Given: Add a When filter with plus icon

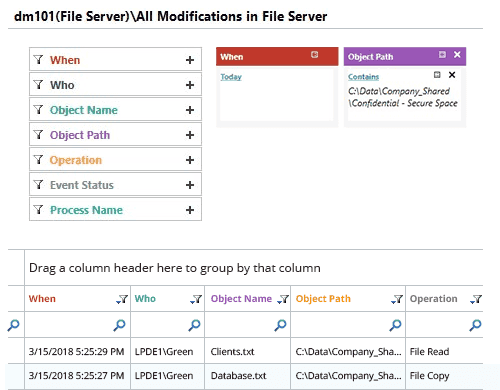Looking at the screenshot, I should [190, 60].
